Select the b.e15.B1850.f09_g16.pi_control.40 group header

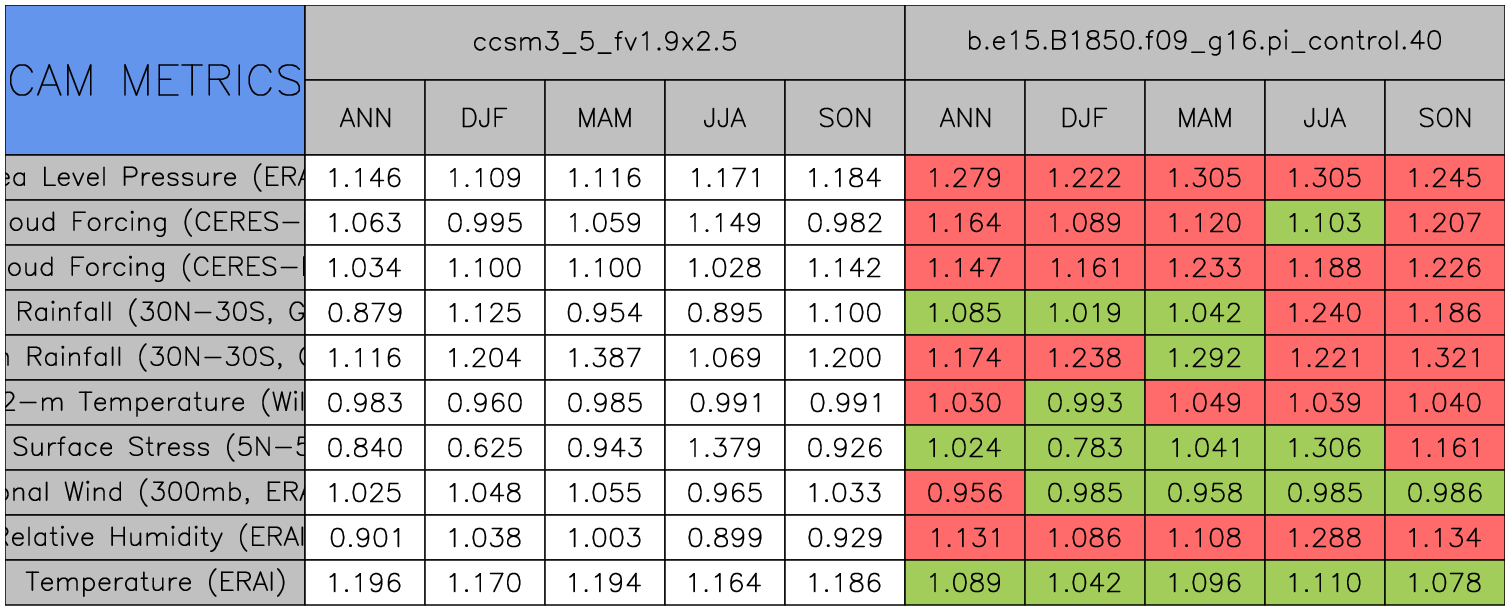(1204, 42)
